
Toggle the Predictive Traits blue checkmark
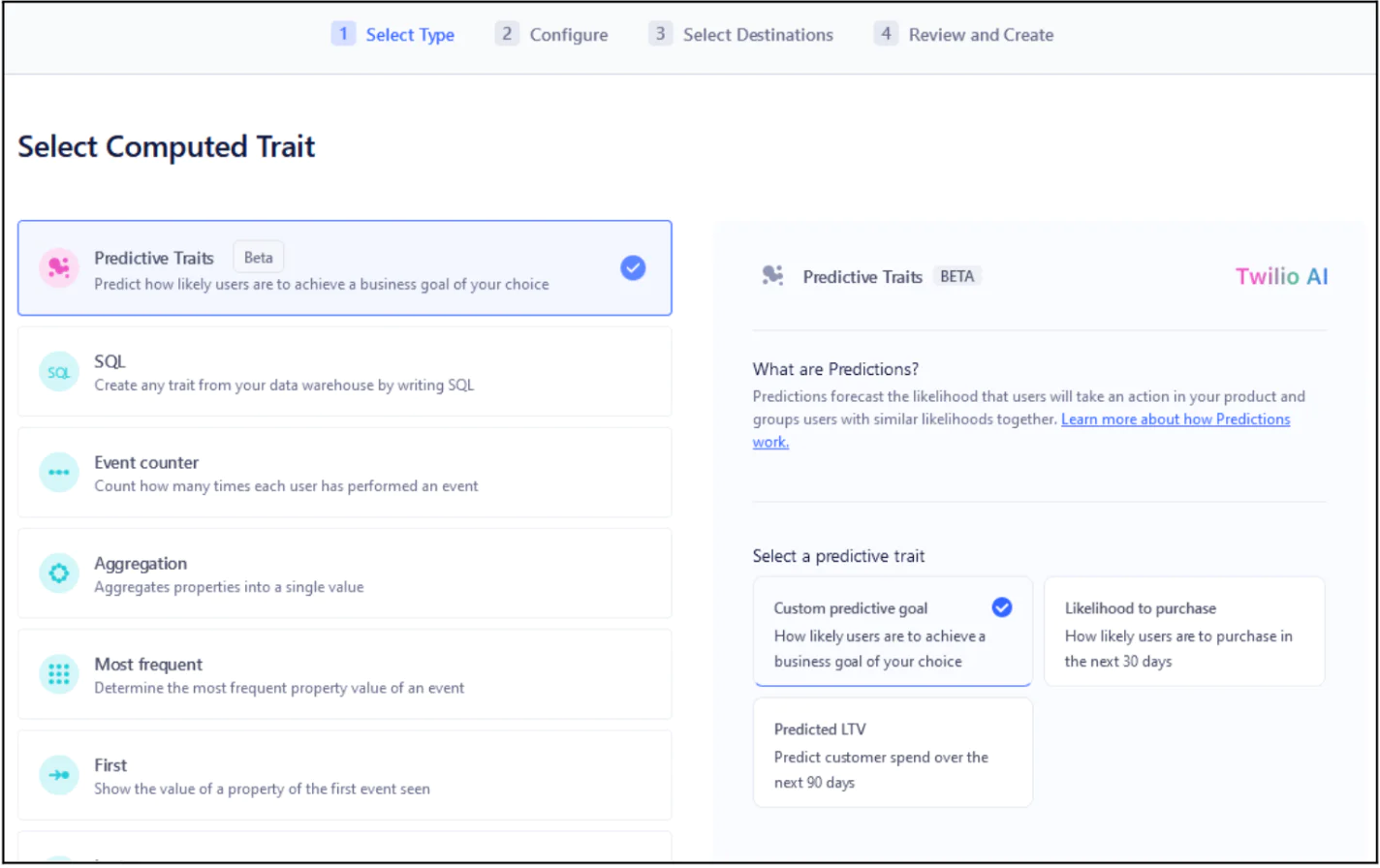point(633,268)
